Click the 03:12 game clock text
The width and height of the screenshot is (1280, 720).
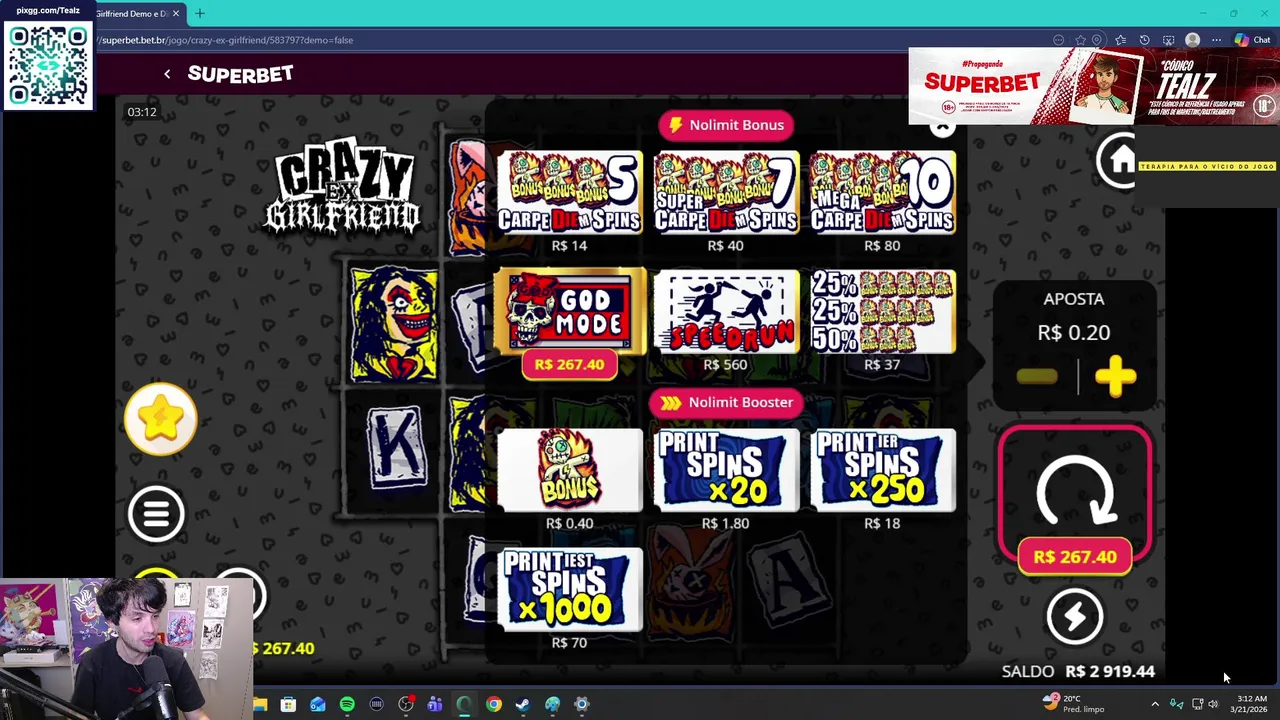tap(142, 112)
